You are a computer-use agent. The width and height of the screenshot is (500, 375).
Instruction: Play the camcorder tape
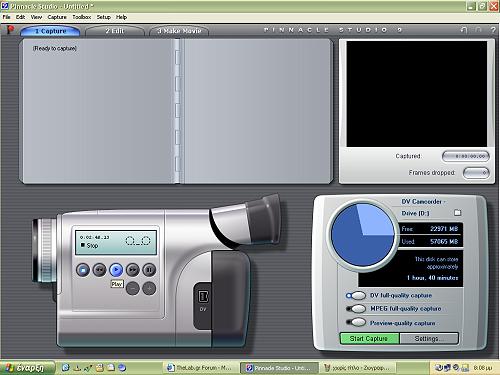click(x=116, y=270)
